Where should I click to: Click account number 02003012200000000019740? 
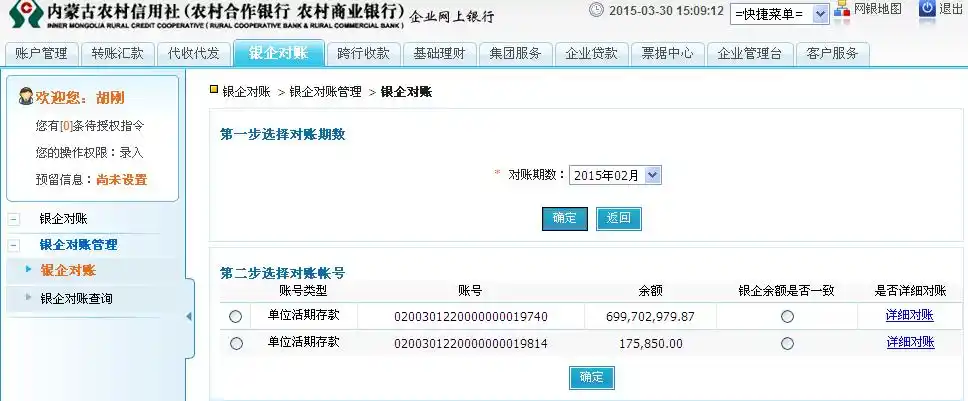[471, 317]
